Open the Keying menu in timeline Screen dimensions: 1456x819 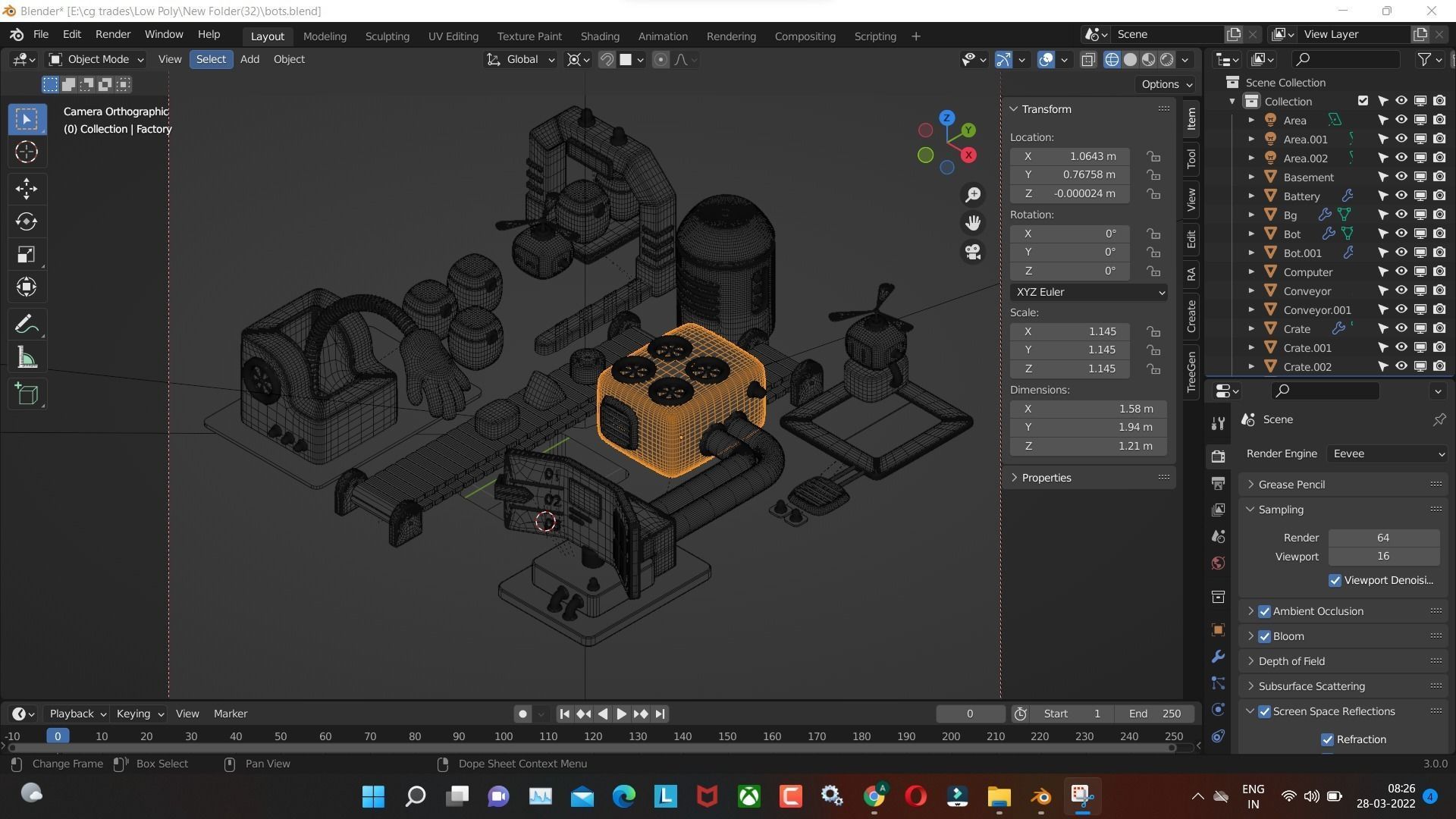139,714
